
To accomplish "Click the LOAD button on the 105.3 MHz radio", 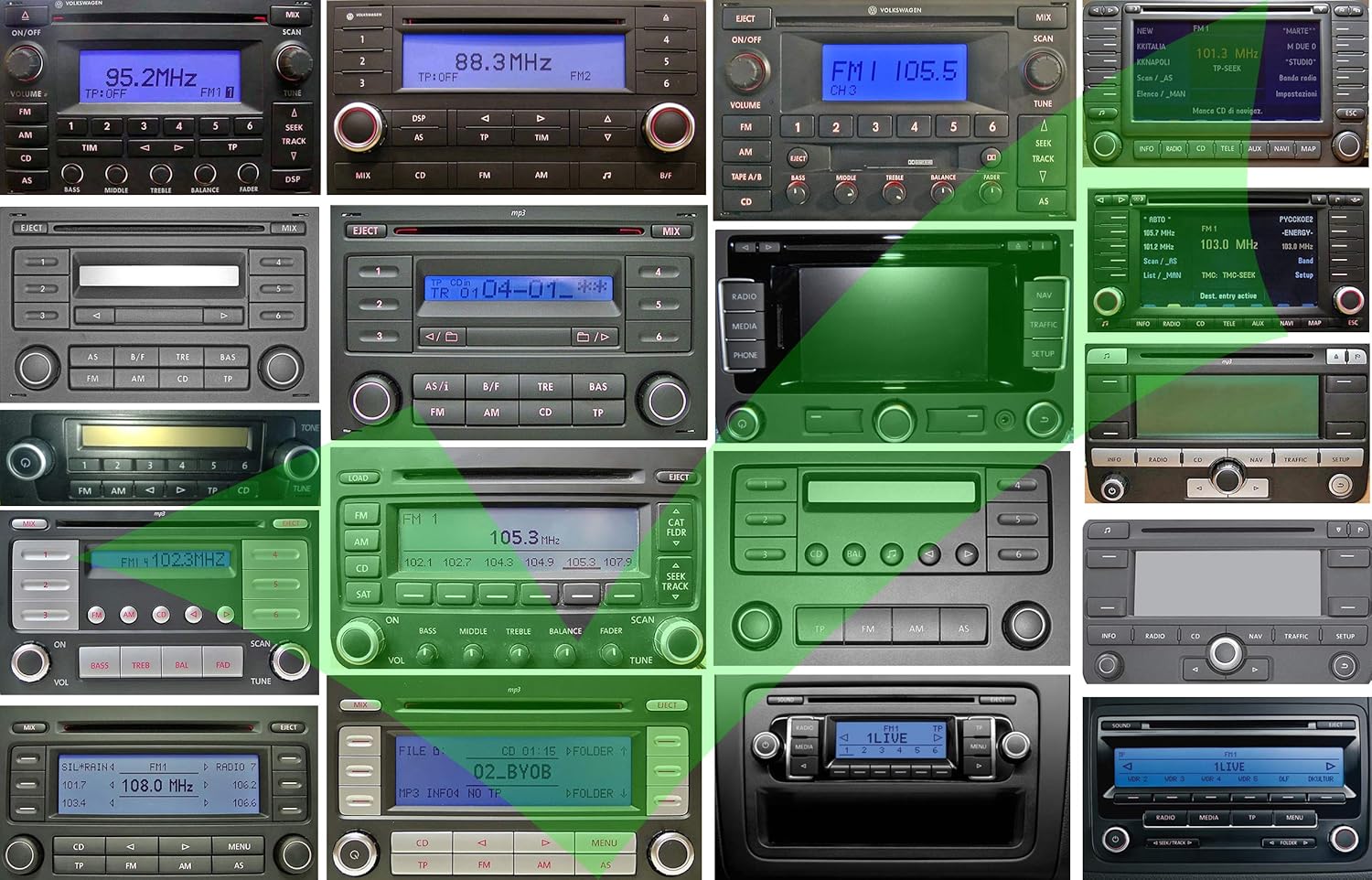I will click(x=359, y=478).
